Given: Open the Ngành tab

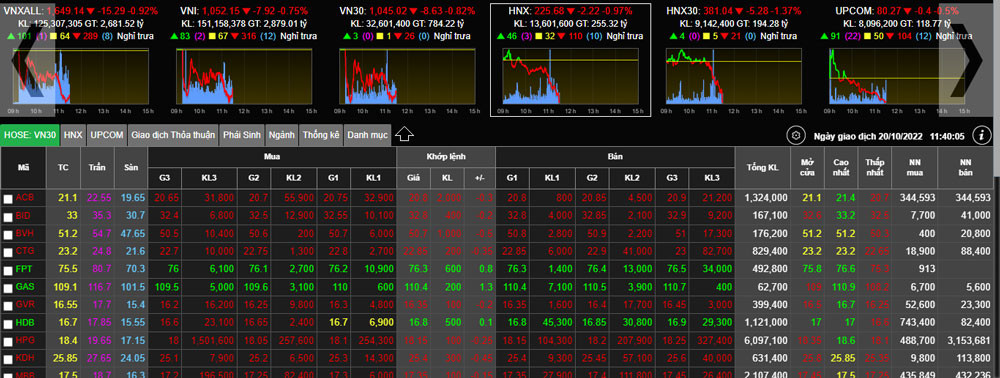Looking at the screenshot, I should click(281, 135).
